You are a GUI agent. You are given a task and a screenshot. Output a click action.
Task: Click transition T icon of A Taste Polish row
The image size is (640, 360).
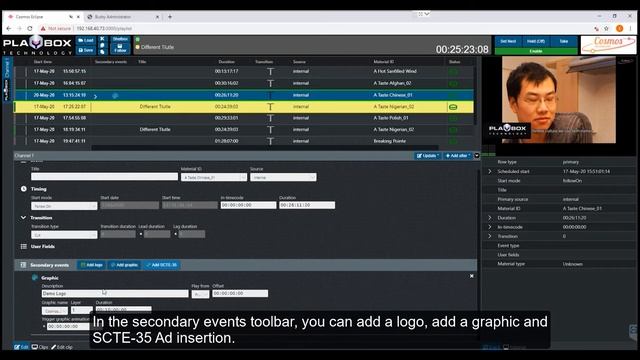tap(270, 118)
